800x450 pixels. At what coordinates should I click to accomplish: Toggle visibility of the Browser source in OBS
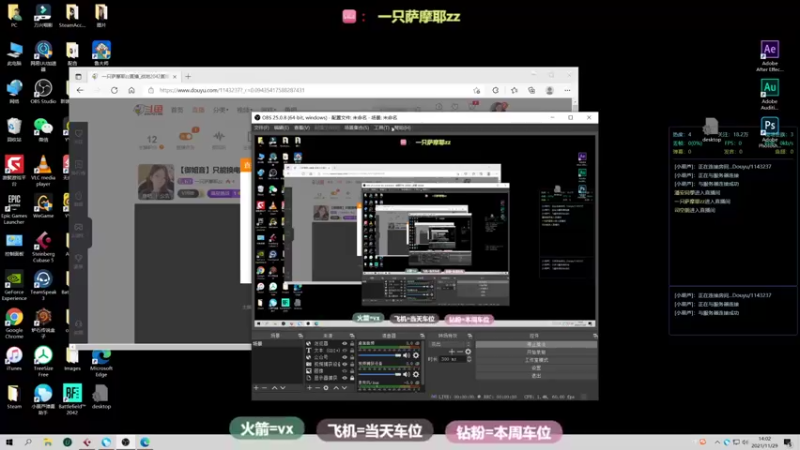(x=344, y=343)
